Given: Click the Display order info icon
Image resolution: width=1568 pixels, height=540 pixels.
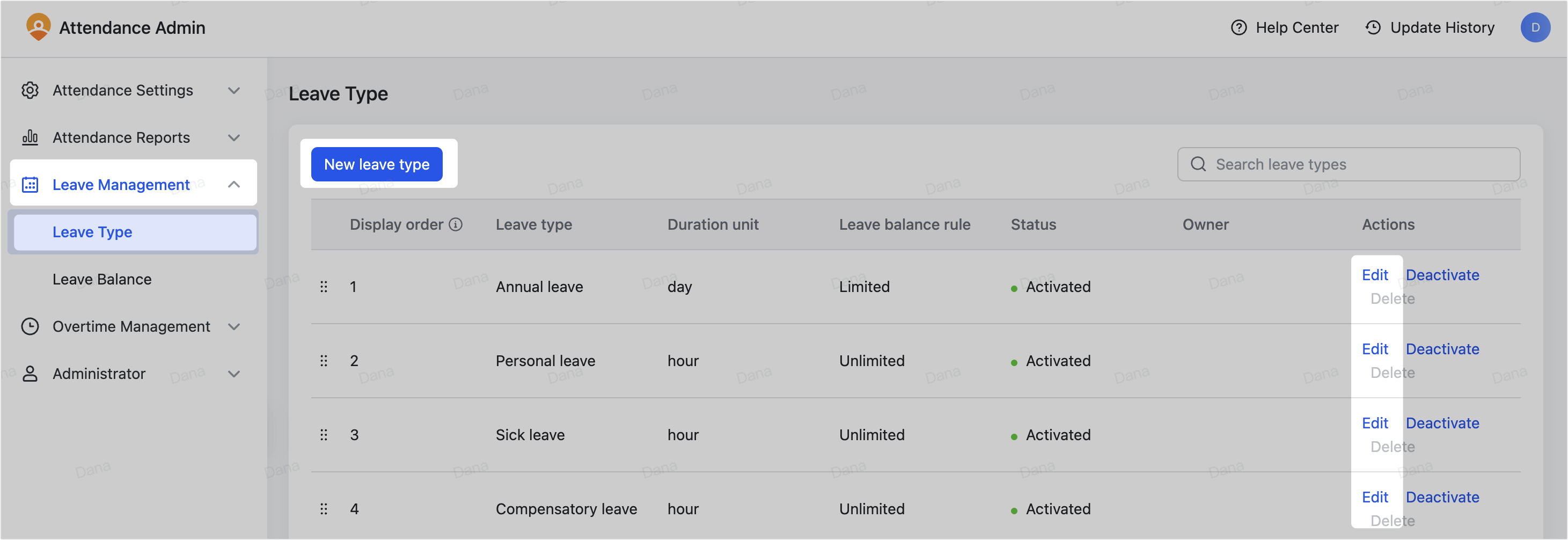Looking at the screenshot, I should pyautogui.click(x=456, y=224).
